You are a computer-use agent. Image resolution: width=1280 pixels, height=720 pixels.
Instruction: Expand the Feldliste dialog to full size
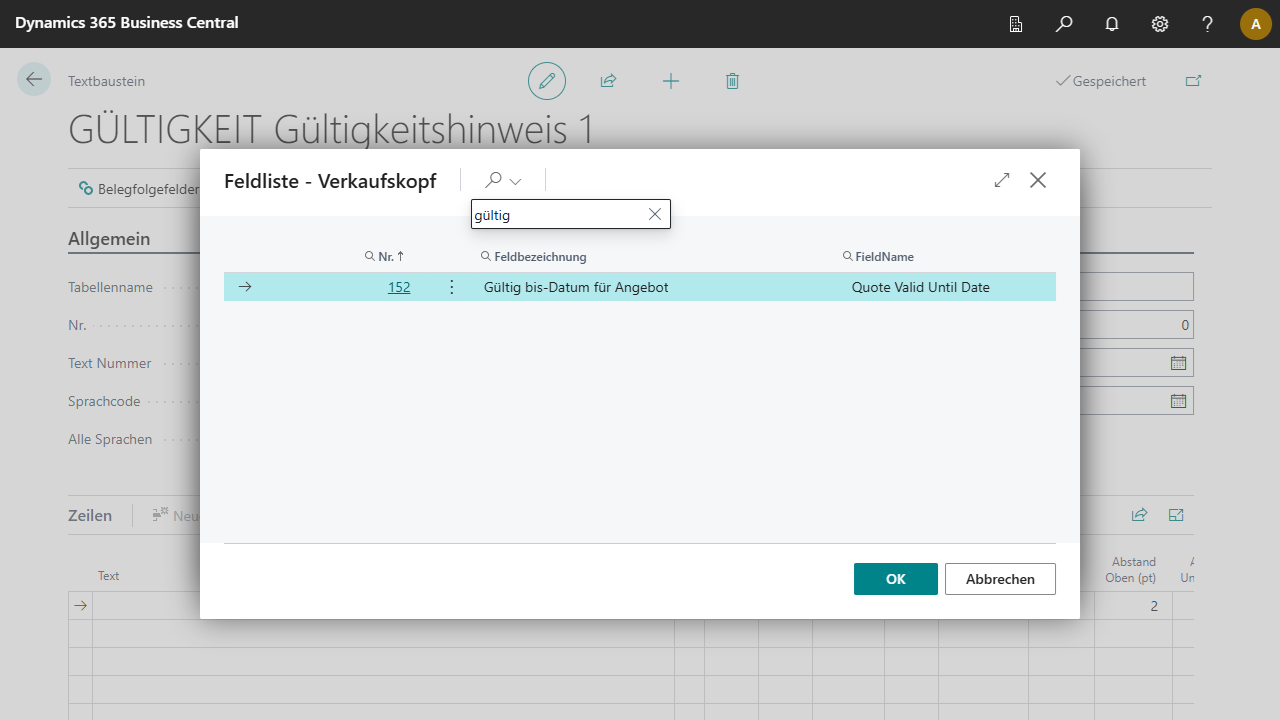[1002, 180]
